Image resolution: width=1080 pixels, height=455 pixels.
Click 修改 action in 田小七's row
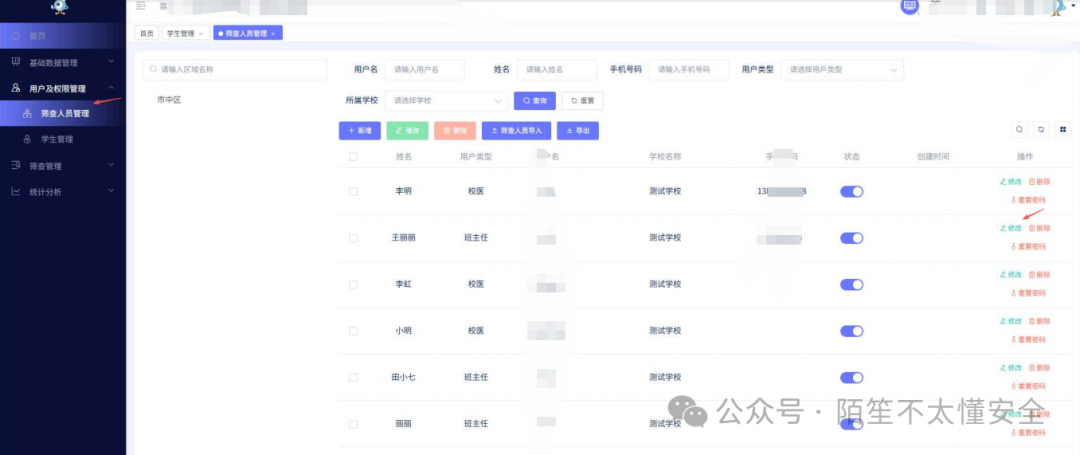click(1010, 368)
